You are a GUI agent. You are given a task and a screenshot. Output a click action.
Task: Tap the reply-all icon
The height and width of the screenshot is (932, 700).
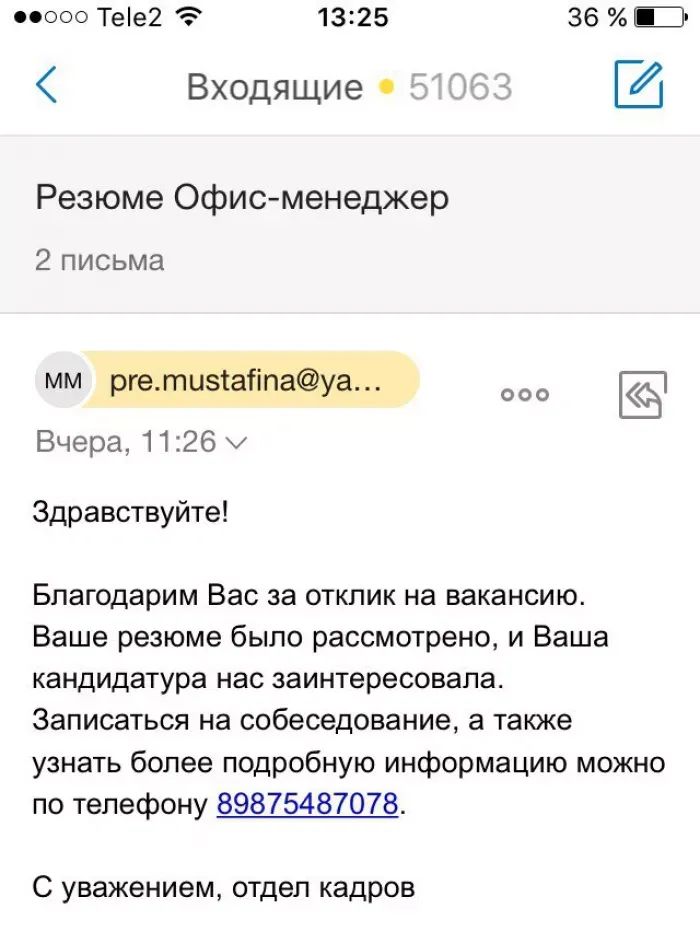click(643, 395)
